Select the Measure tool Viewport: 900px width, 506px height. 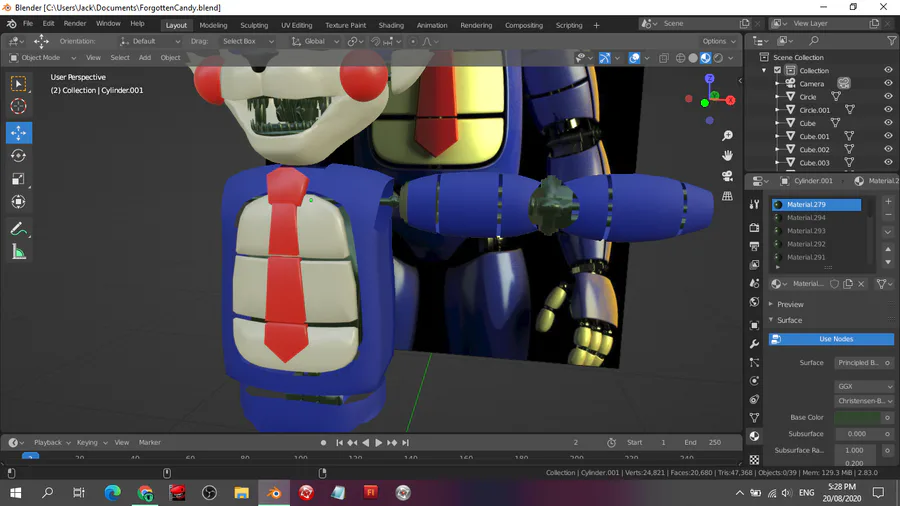tap(18, 252)
